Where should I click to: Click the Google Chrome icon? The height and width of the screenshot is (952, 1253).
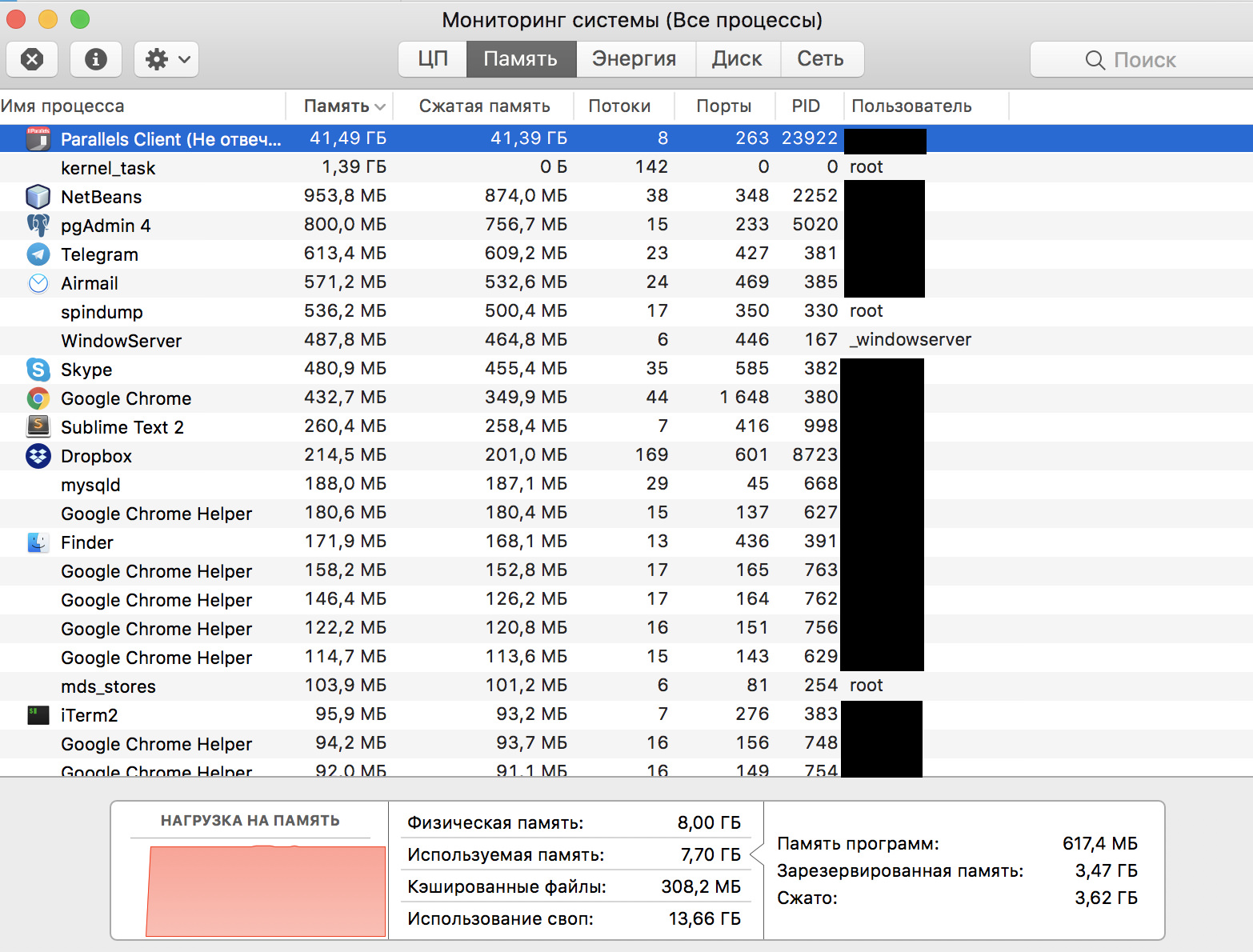[x=38, y=398]
